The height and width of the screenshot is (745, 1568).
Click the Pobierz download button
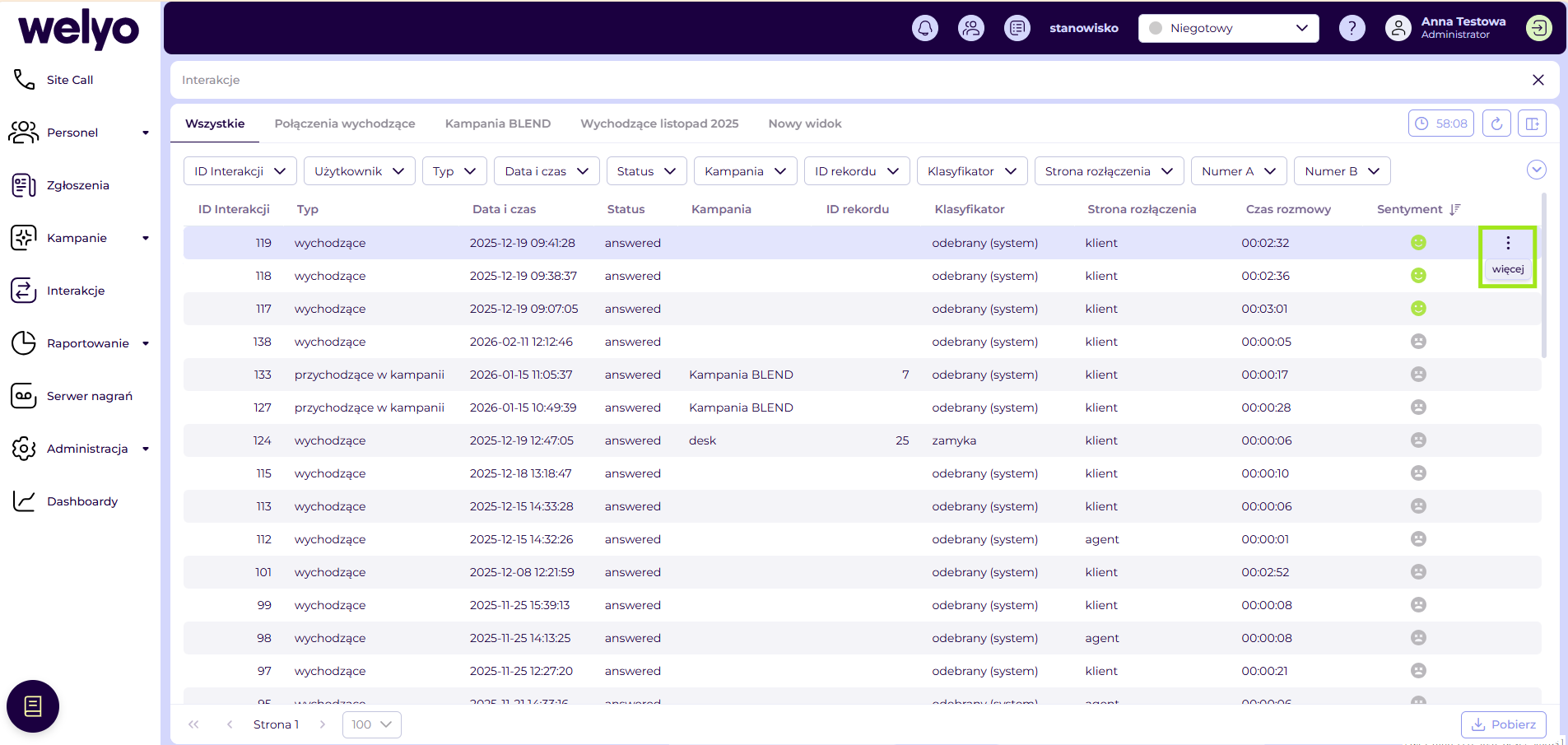click(1503, 724)
